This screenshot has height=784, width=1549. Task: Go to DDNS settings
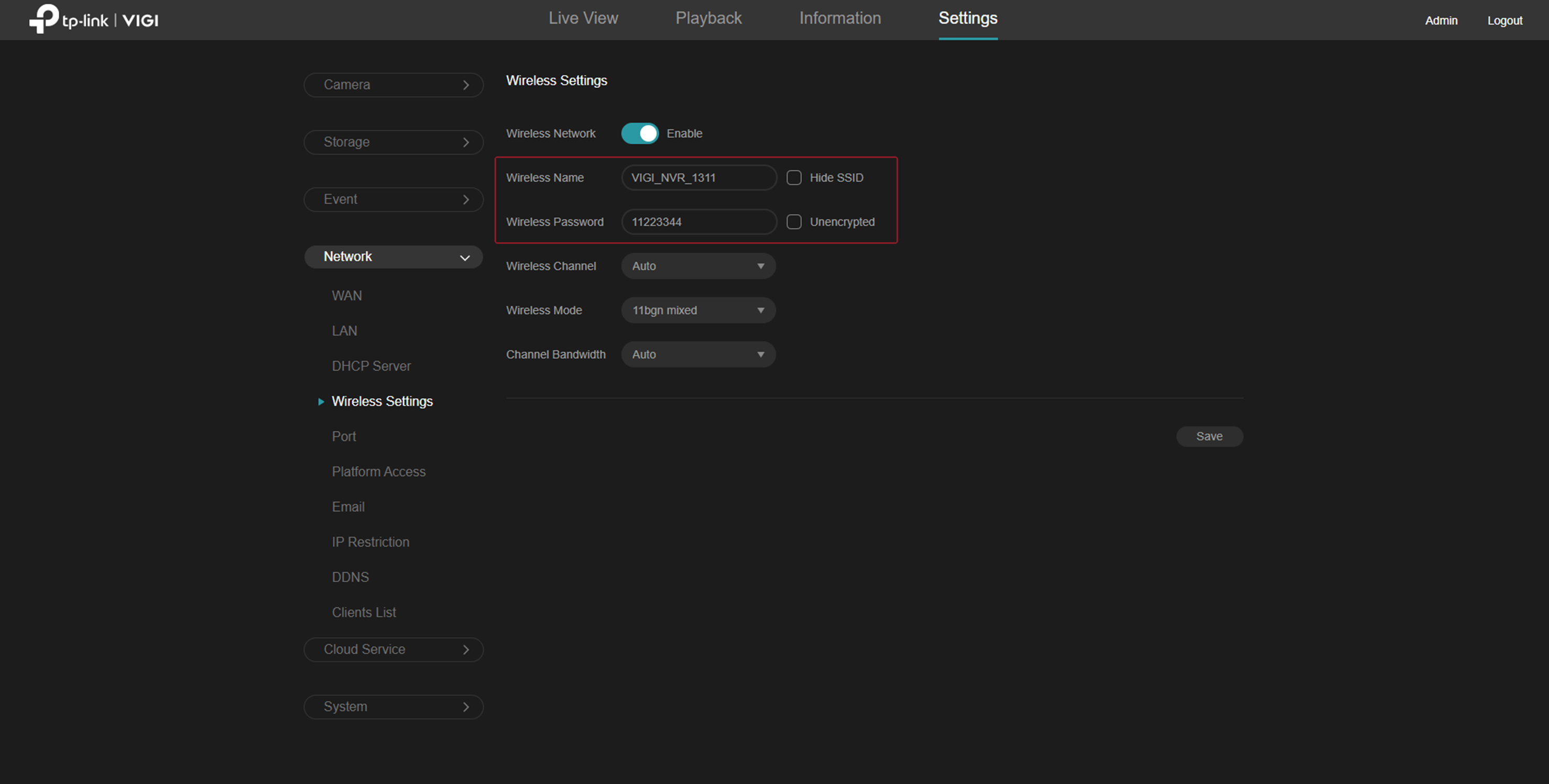[x=350, y=577]
